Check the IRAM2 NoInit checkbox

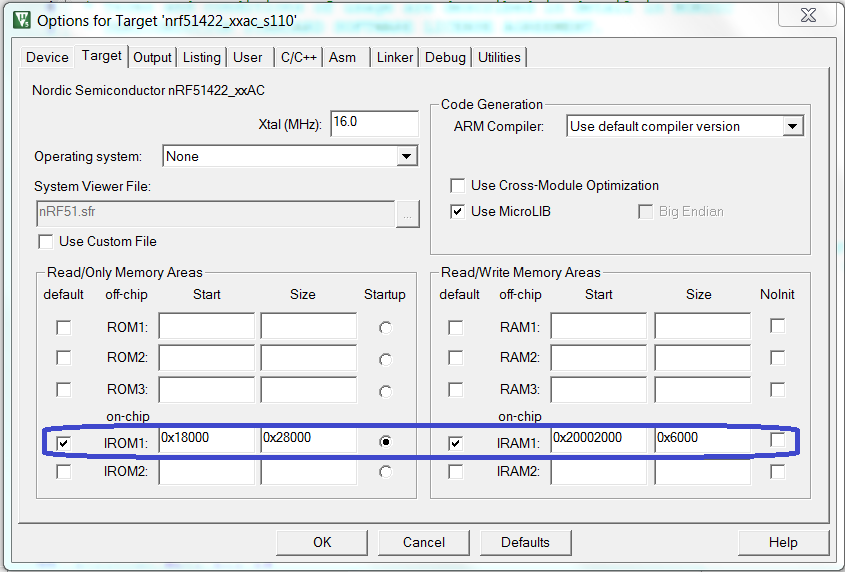778,472
